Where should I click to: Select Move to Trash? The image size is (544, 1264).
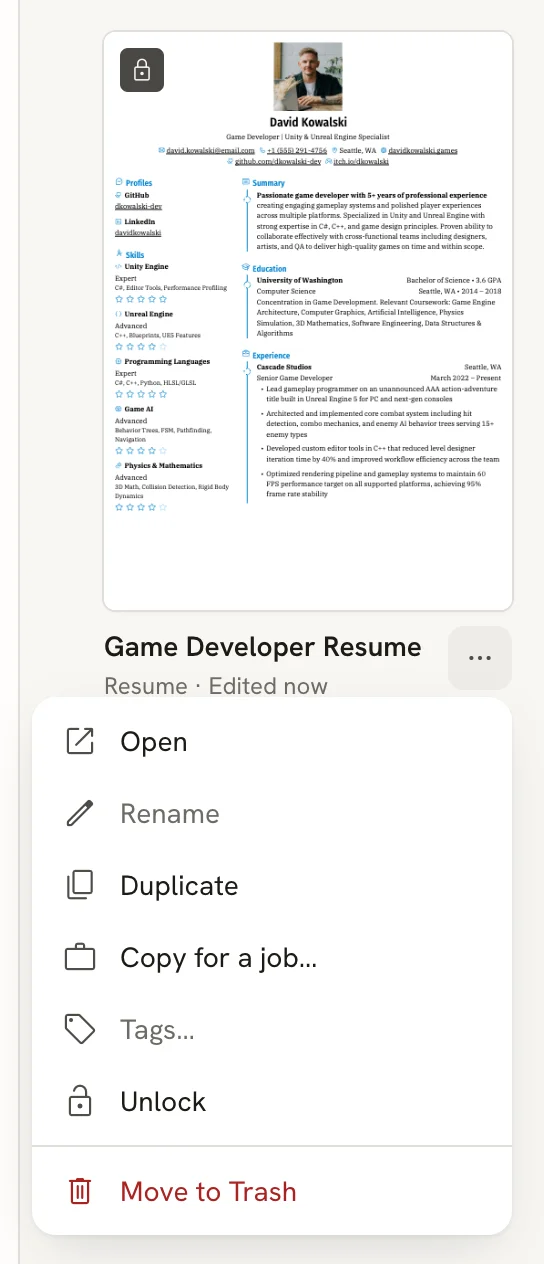coord(272,1192)
